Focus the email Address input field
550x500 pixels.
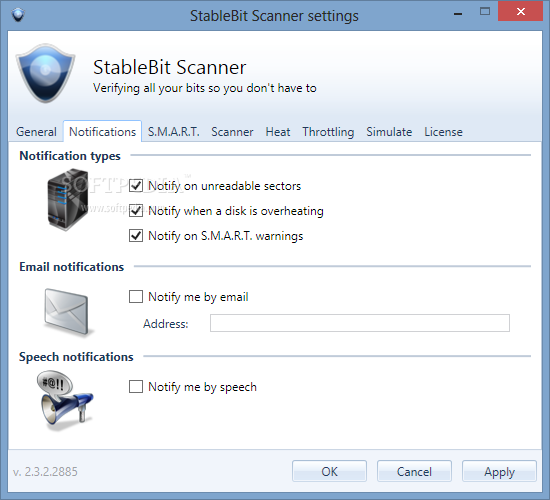360,323
